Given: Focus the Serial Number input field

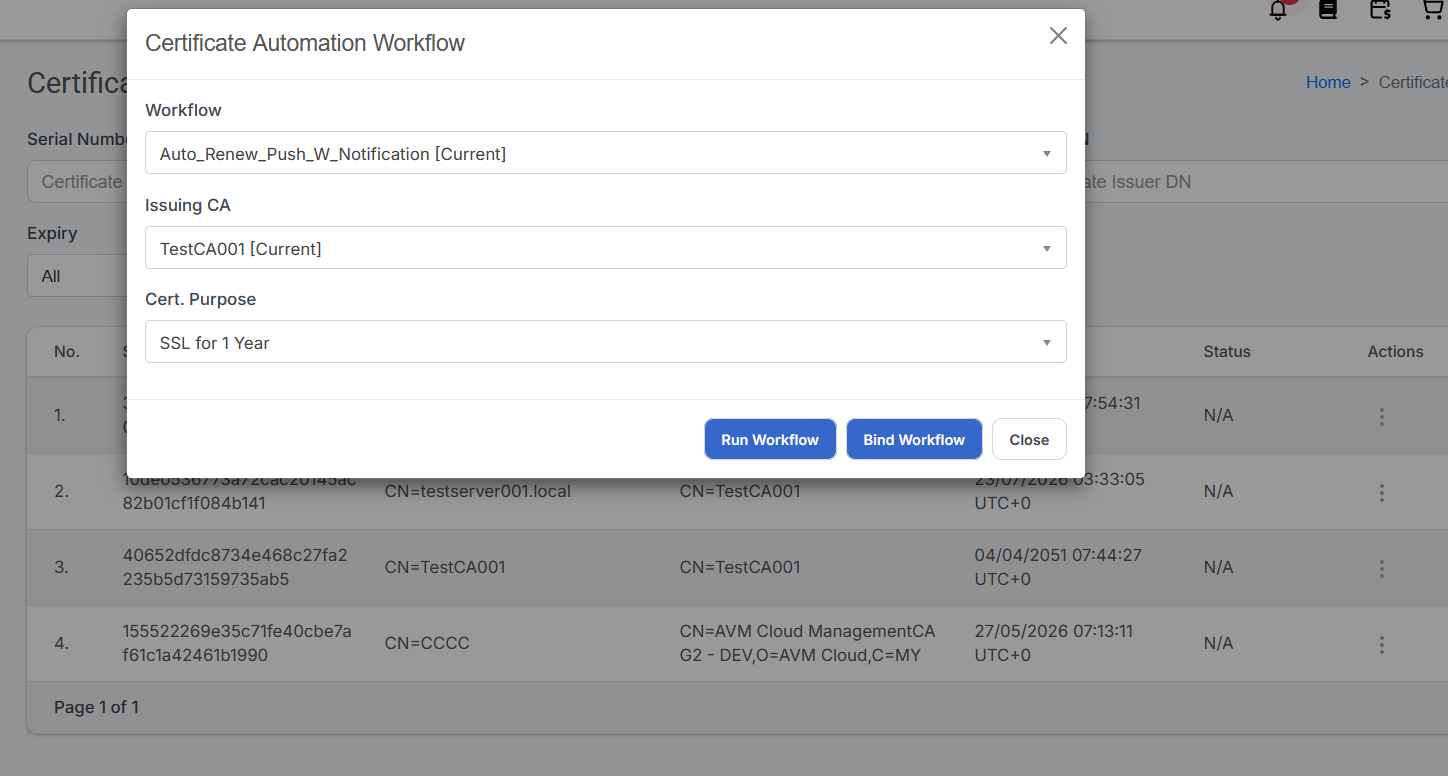Looking at the screenshot, I should click(77, 182).
